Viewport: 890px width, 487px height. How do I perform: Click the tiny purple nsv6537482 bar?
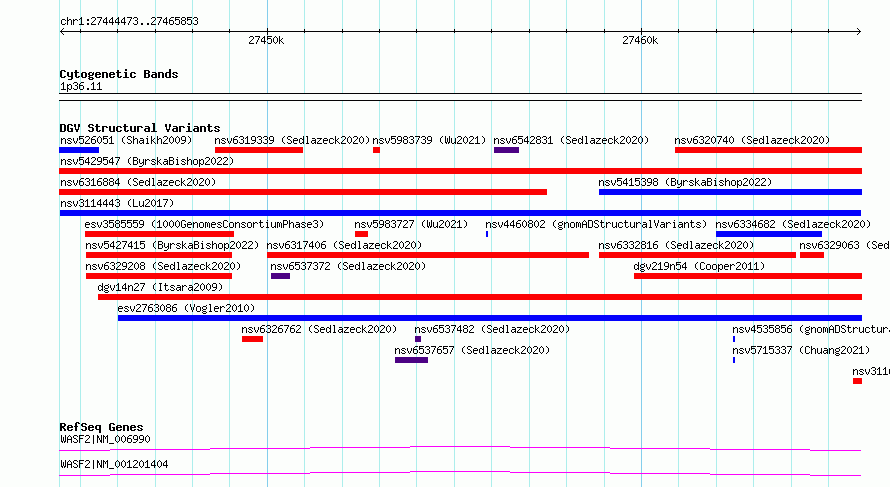(x=418, y=339)
